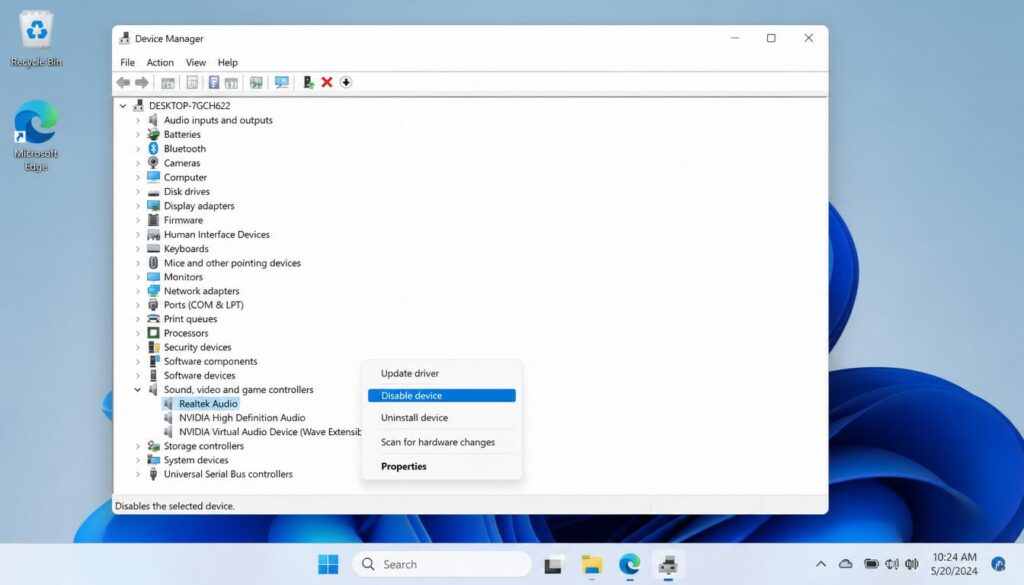The image size is (1024, 585).
Task: Open Task View from the taskbar
Action: click(554, 564)
